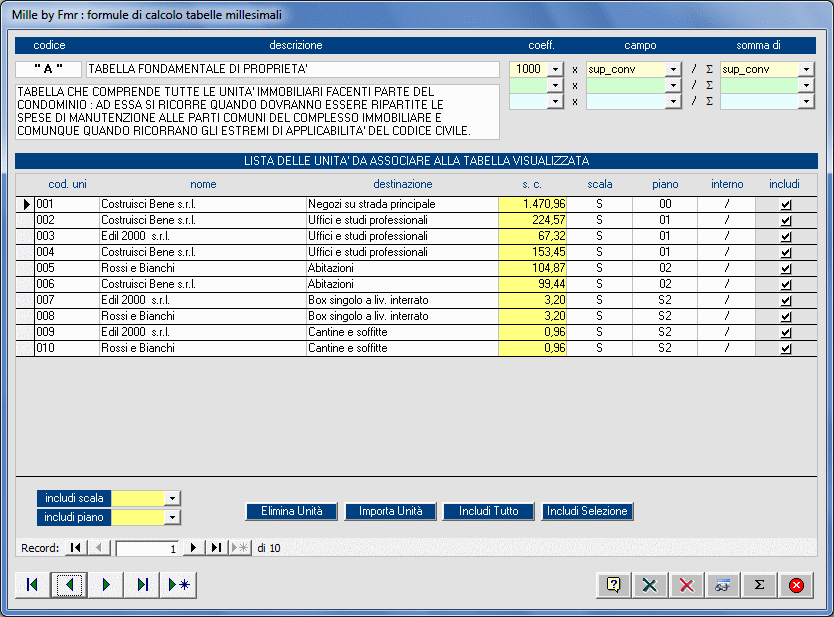The height and width of the screenshot is (617, 834).
Task: Toggle includi checkbox for unit 001
Action: pos(786,205)
